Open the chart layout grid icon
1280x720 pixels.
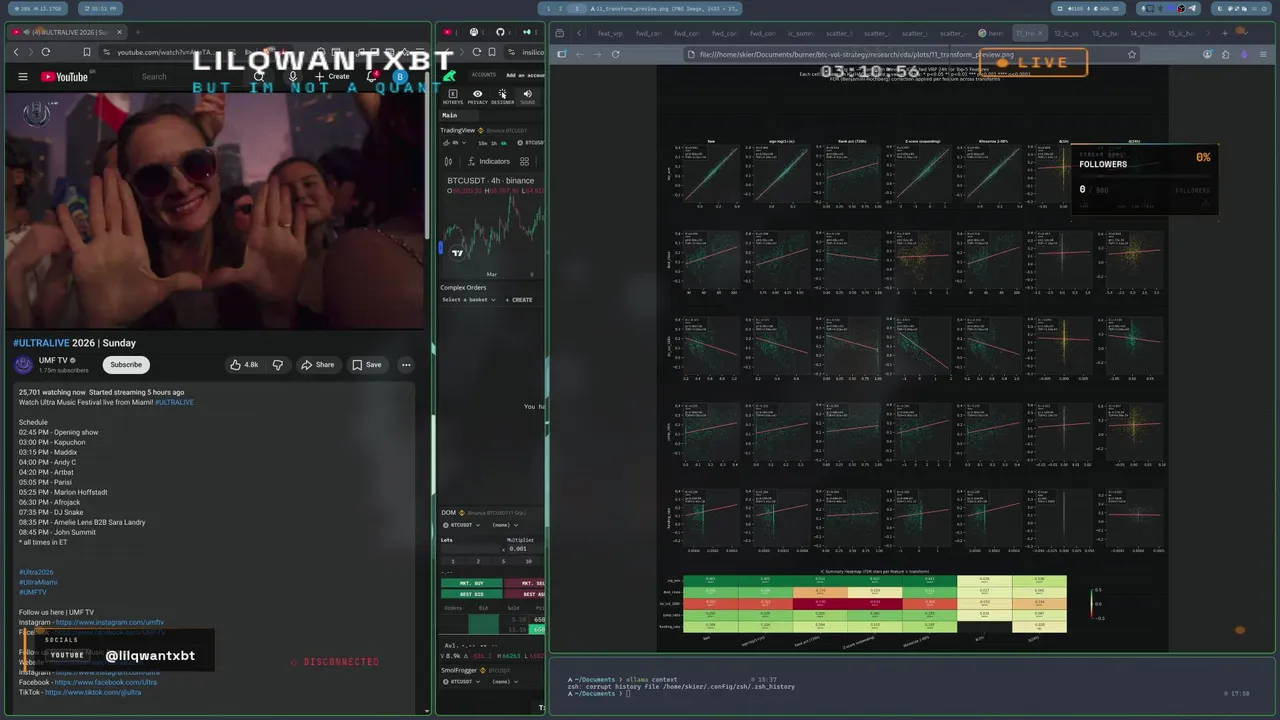click(x=525, y=161)
